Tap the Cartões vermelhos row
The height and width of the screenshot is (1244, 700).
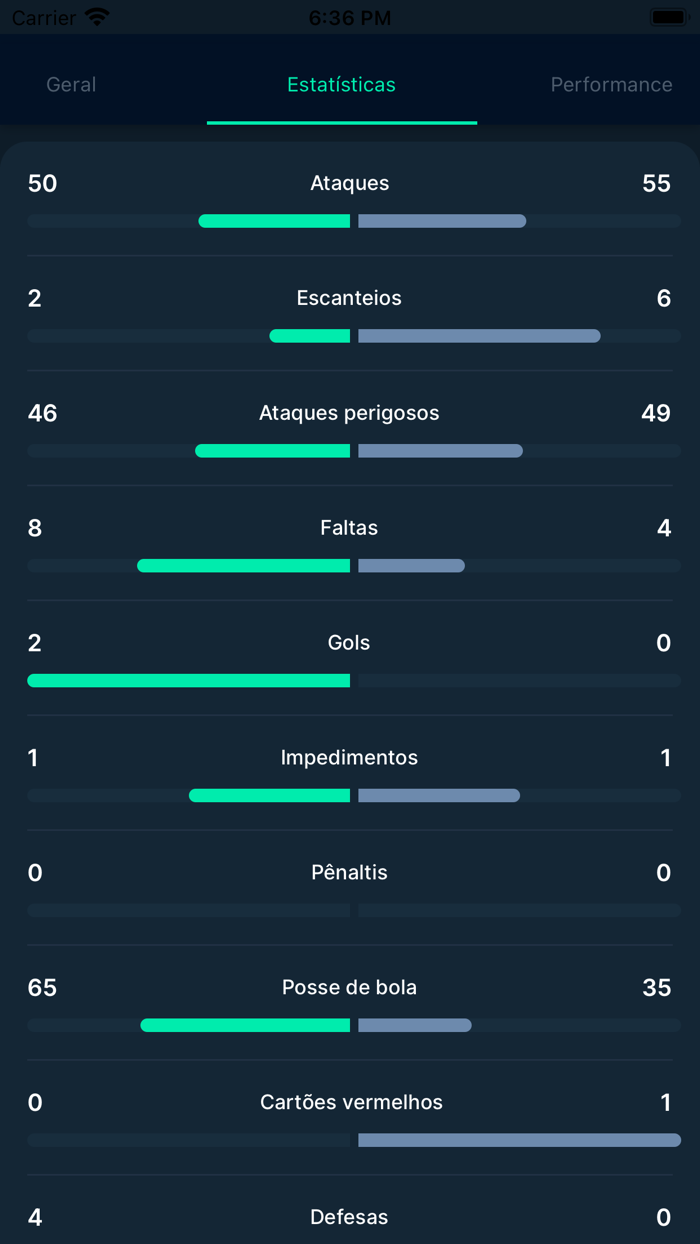coord(349,1102)
